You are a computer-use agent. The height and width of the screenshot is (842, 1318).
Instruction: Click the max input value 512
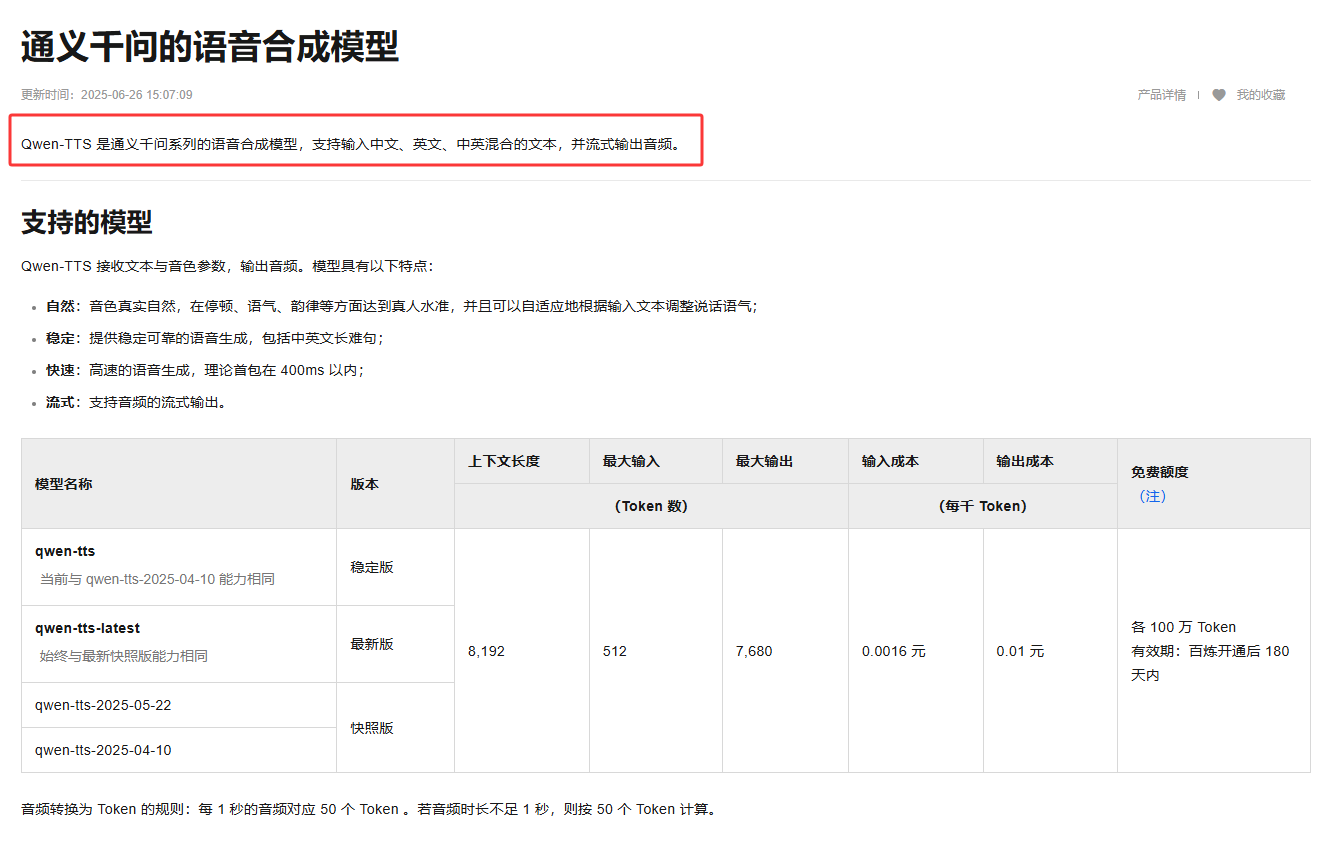click(614, 651)
